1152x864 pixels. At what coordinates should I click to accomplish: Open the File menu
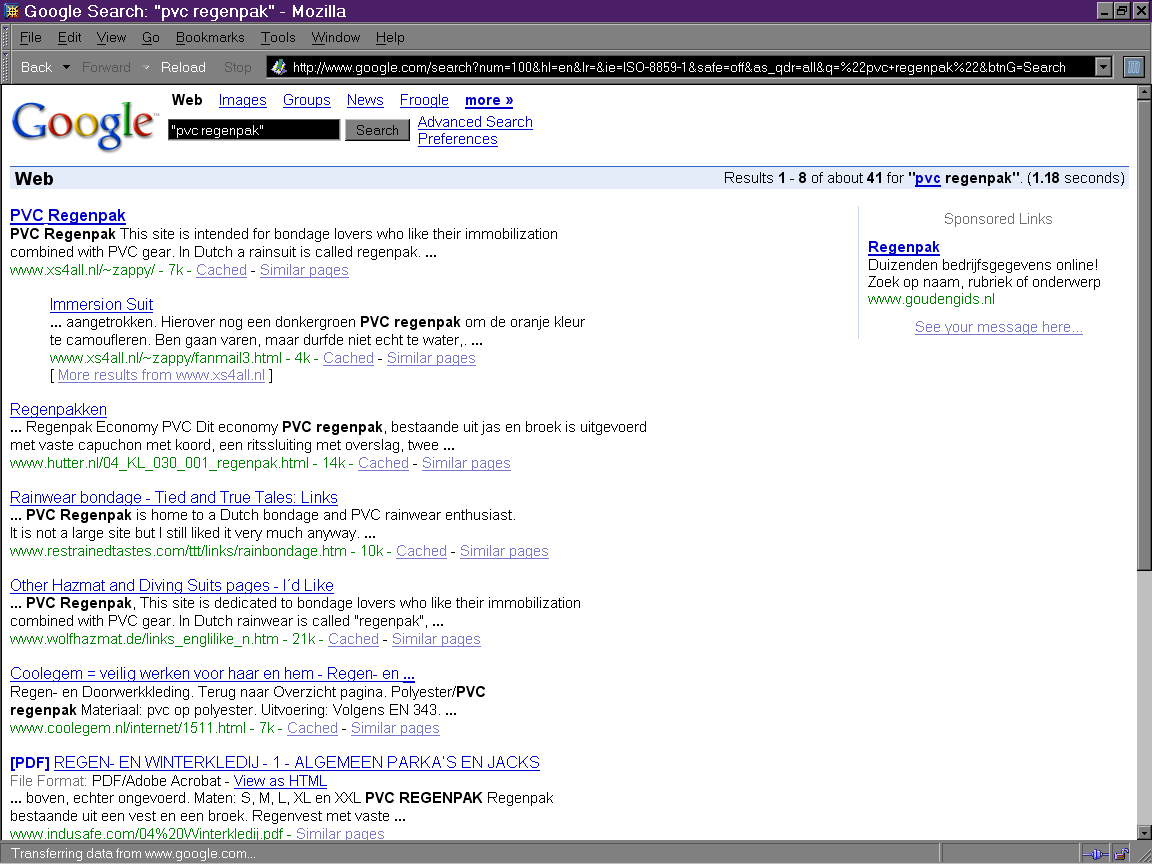(30, 37)
